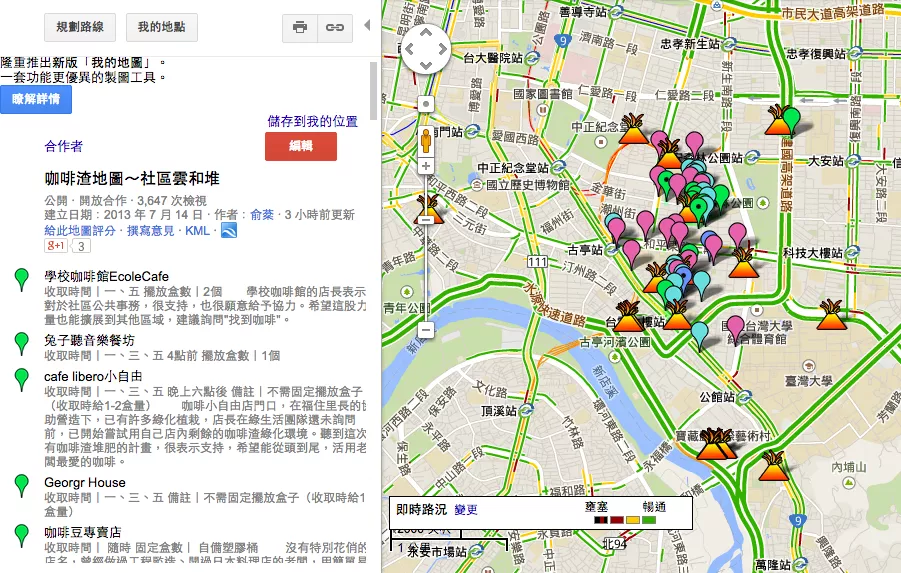The width and height of the screenshot is (901, 573).
Task: Click the Google Earth icon beside KML
Action: coord(229,230)
